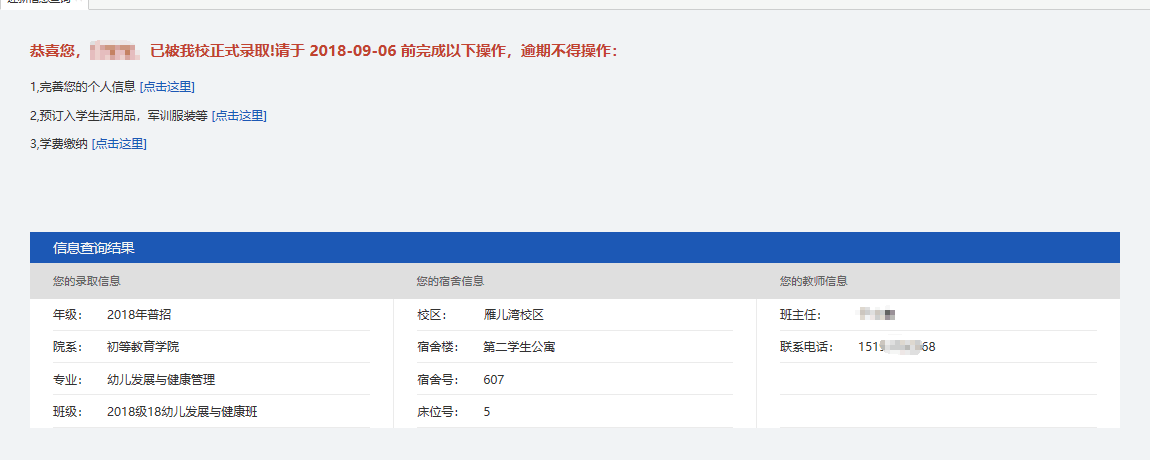The width and height of the screenshot is (1150, 460).
Task: Click dormitory room number 607
Action: (494, 380)
